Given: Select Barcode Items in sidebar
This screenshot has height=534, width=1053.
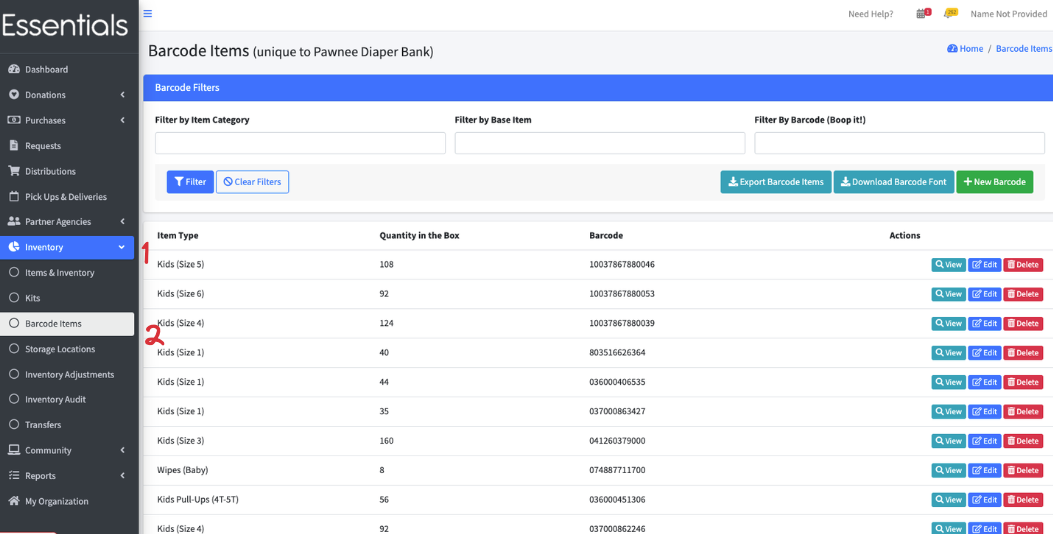Looking at the screenshot, I should click(67, 324).
